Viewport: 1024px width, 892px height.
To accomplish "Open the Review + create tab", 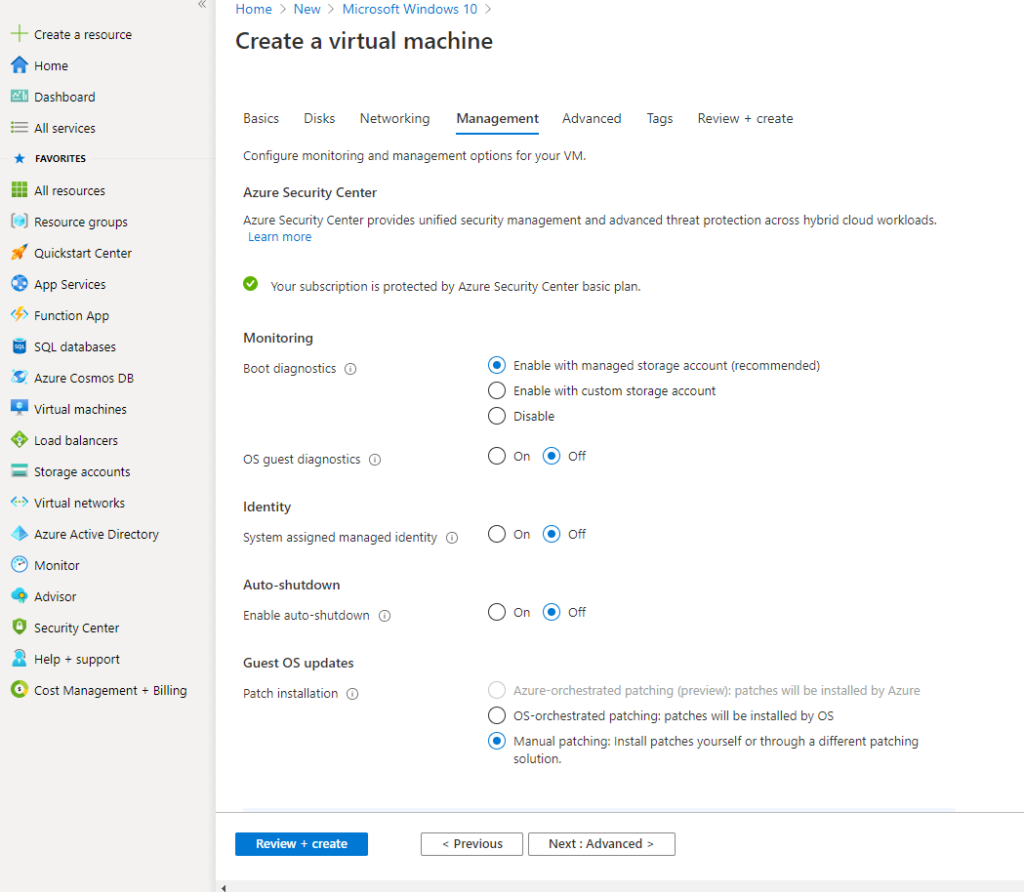I will (745, 118).
